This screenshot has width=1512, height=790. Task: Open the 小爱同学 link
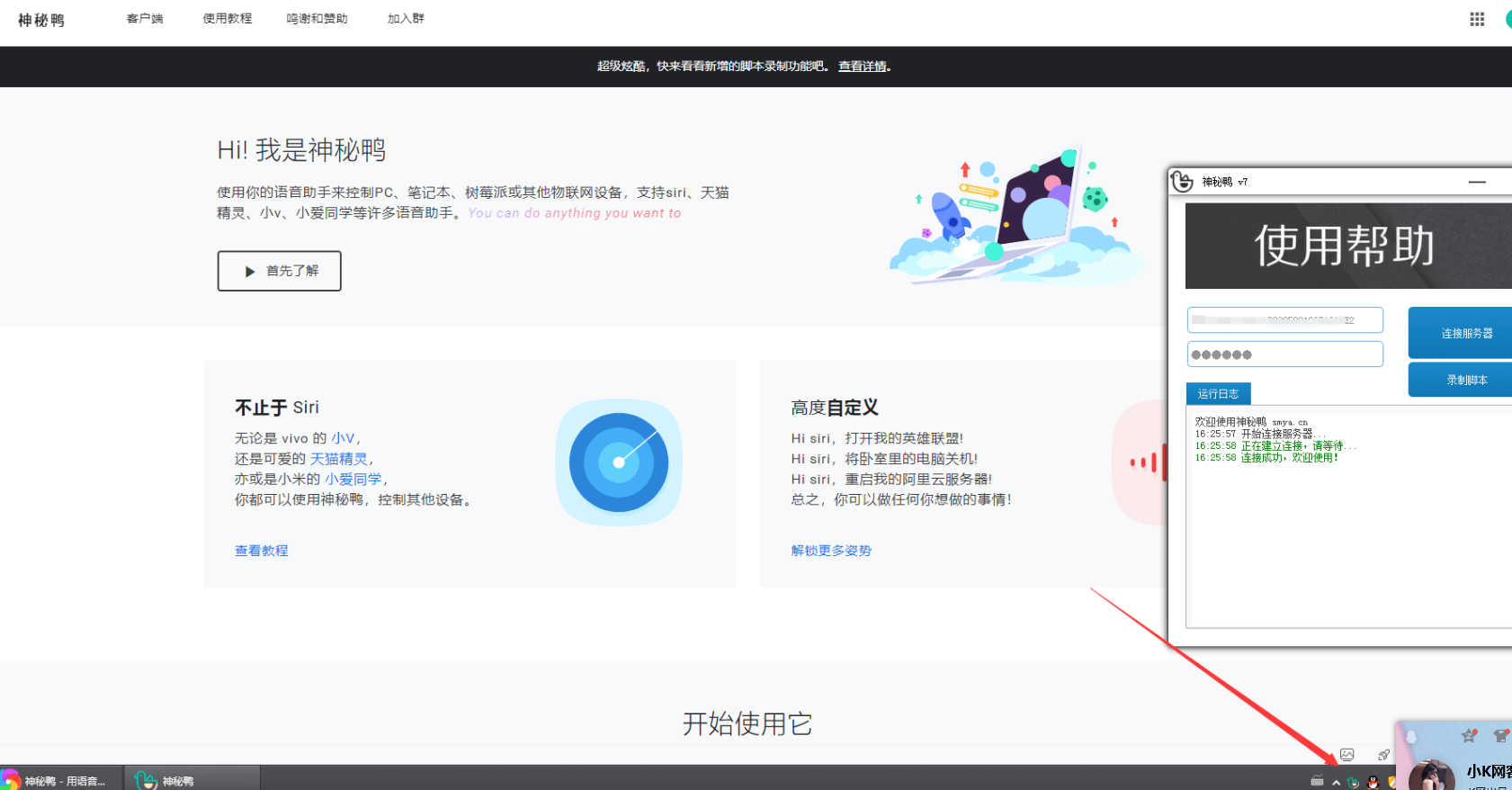353,480
